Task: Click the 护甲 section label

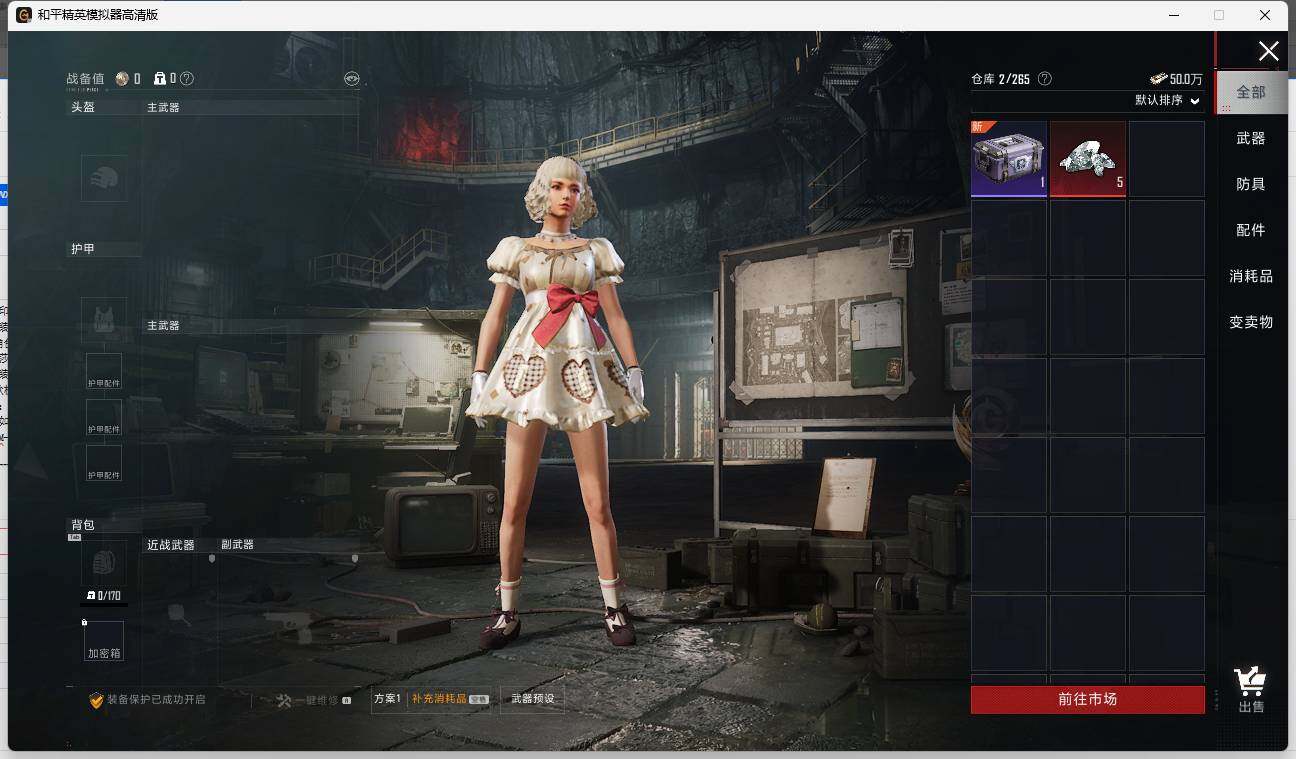Action: click(x=83, y=249)
